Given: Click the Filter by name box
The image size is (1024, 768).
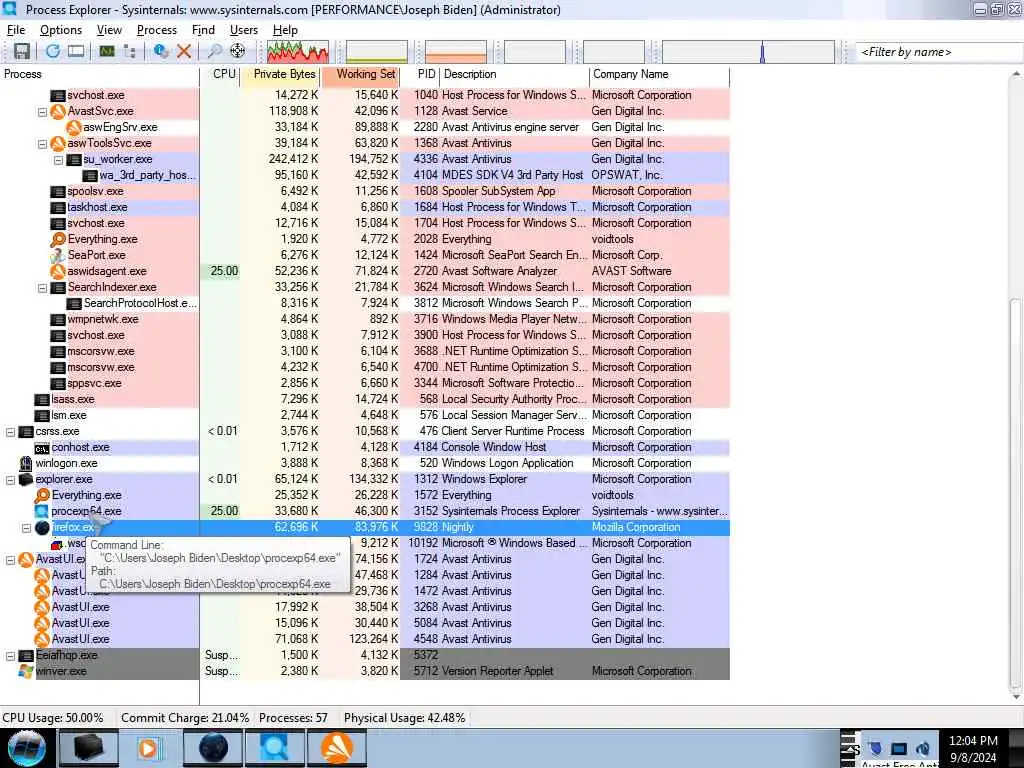Looking at the screenshot, I should coord(938,52).
